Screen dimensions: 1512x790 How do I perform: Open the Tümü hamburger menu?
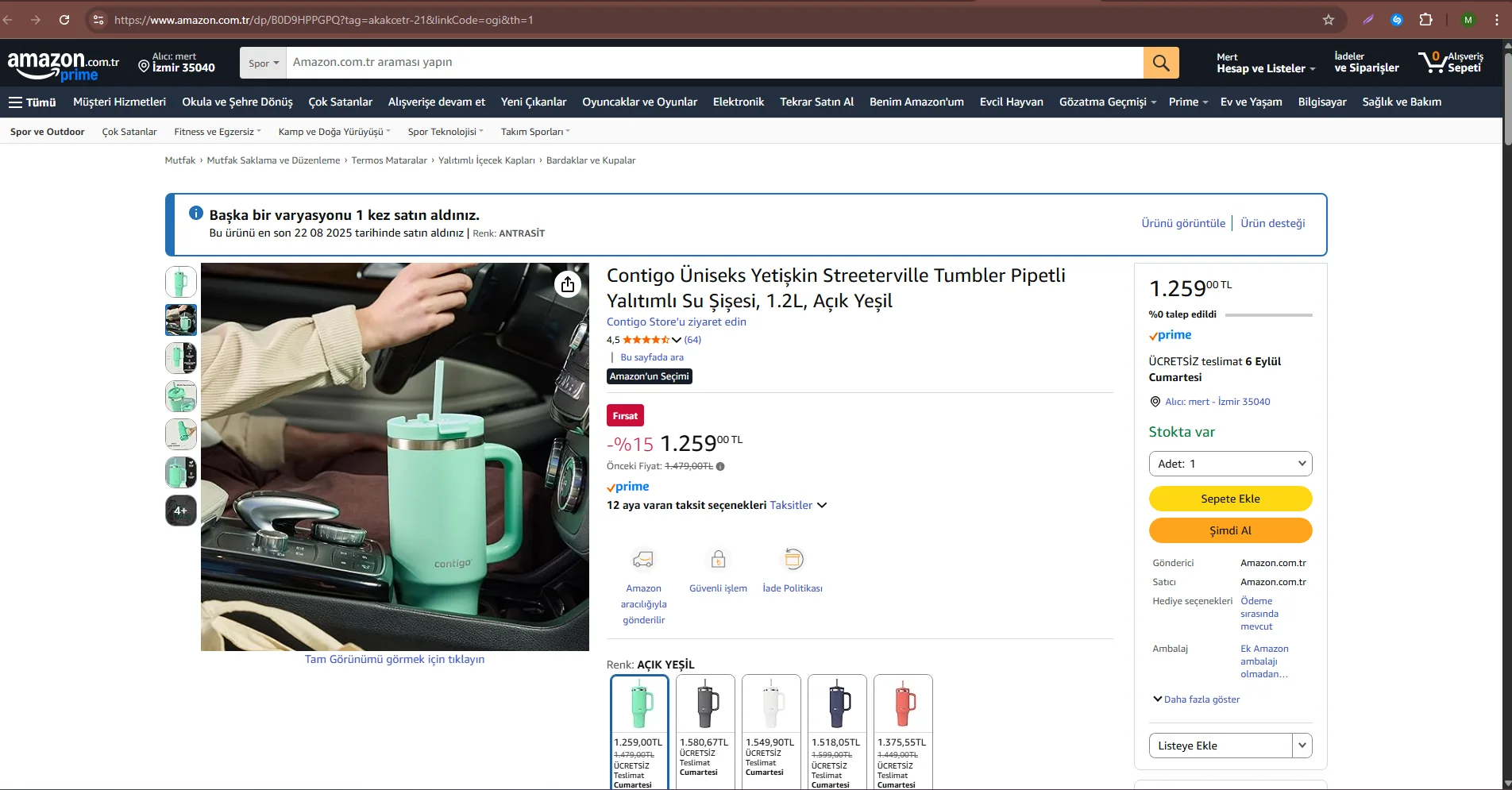(x=33, y=102)
